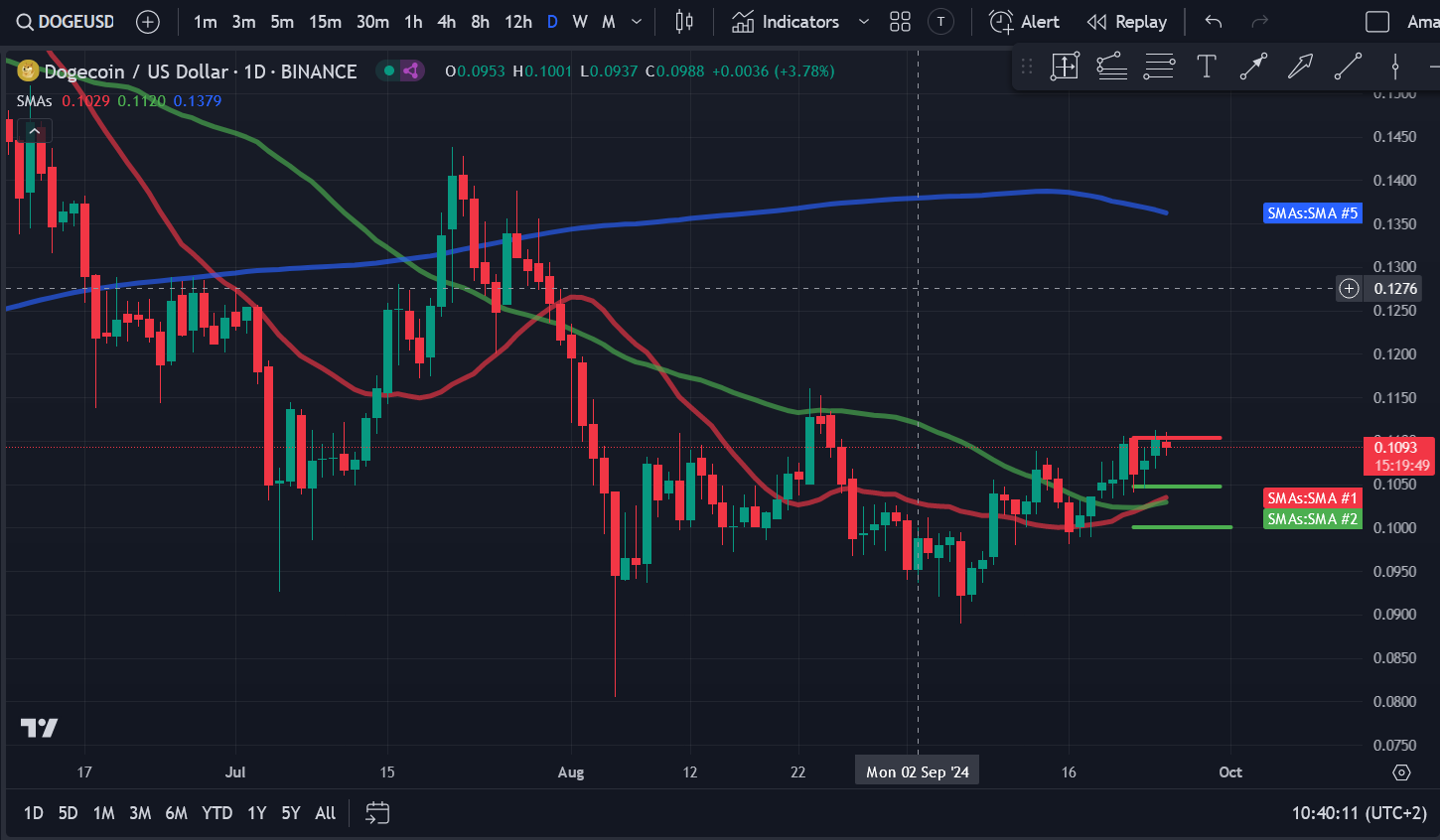Click the green market status dot
The width and height of the screenshot is (1440, 840).
(388, 70)
